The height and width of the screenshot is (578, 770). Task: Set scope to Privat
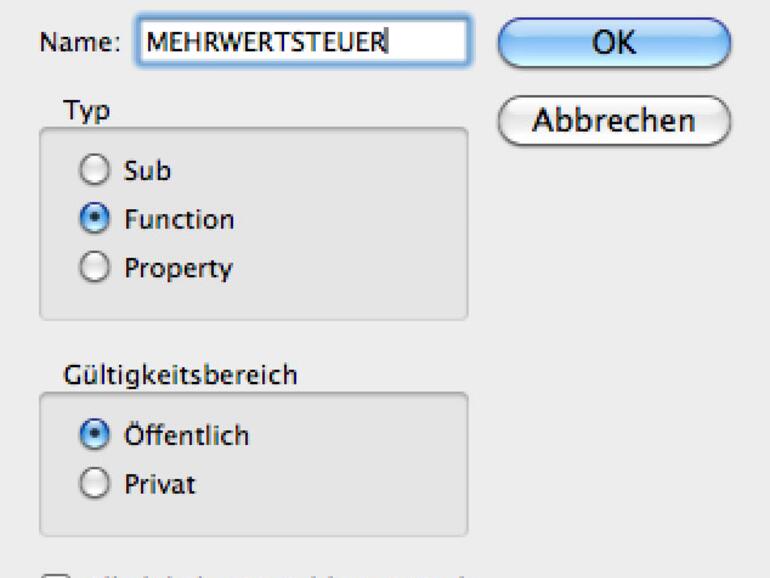[x=93, y=485]
